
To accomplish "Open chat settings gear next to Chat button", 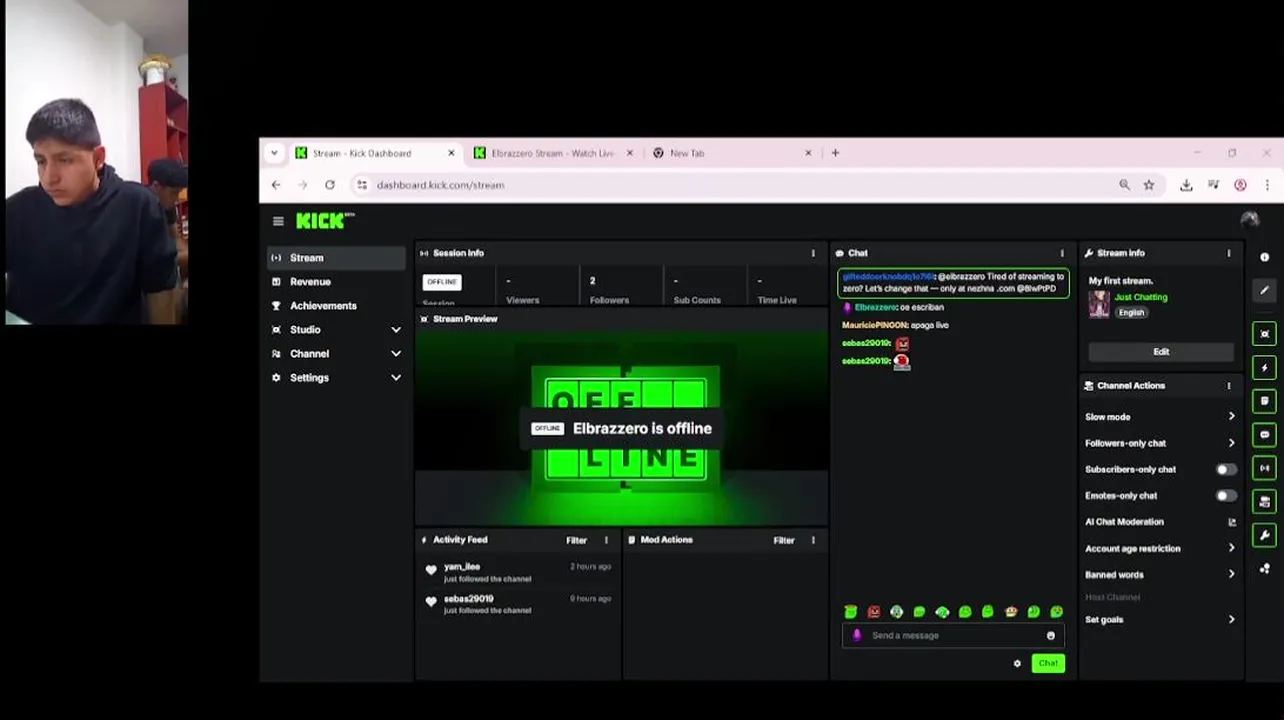I will [x=1017, y=663].
